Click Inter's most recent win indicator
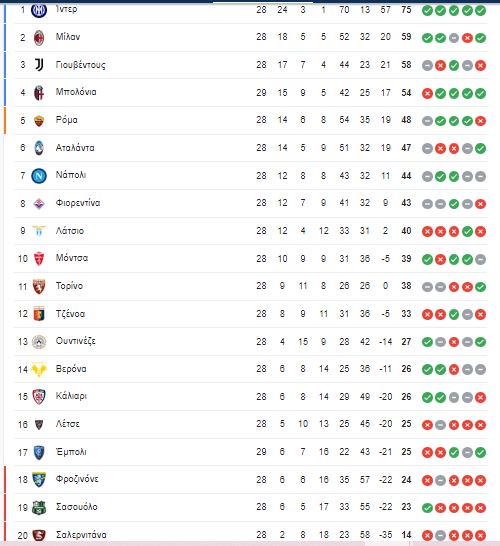The image size is (500, 546). [x=481, y=10]
